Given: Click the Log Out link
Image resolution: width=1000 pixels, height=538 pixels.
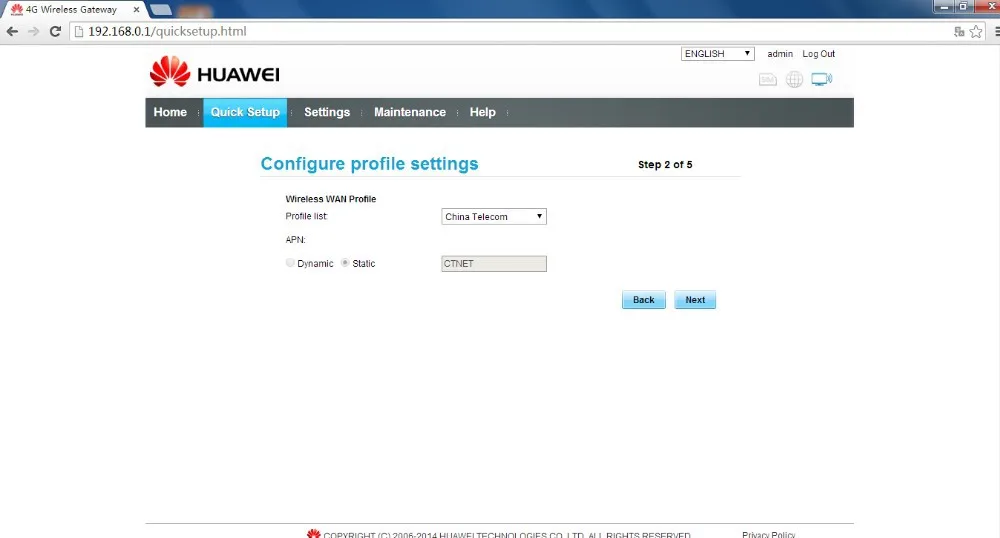Looking at the screenshot, I should [818, 54].
